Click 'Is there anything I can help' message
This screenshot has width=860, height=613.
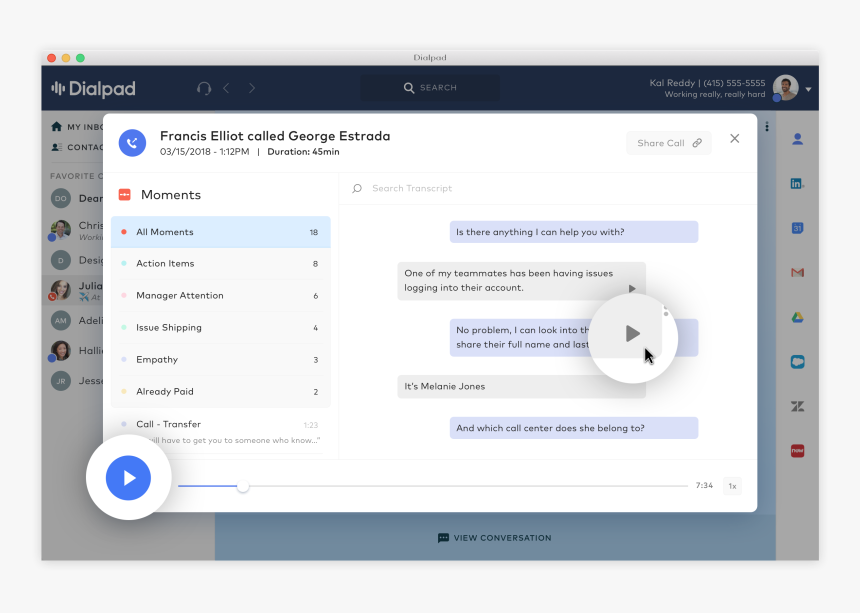[x=574, y=232]
